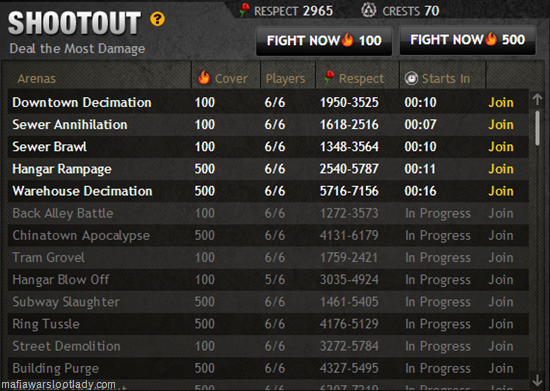The width and height of the screenshot is (550, 391).
Task: Sort by the Arenas column header
Action: [36, 79]
